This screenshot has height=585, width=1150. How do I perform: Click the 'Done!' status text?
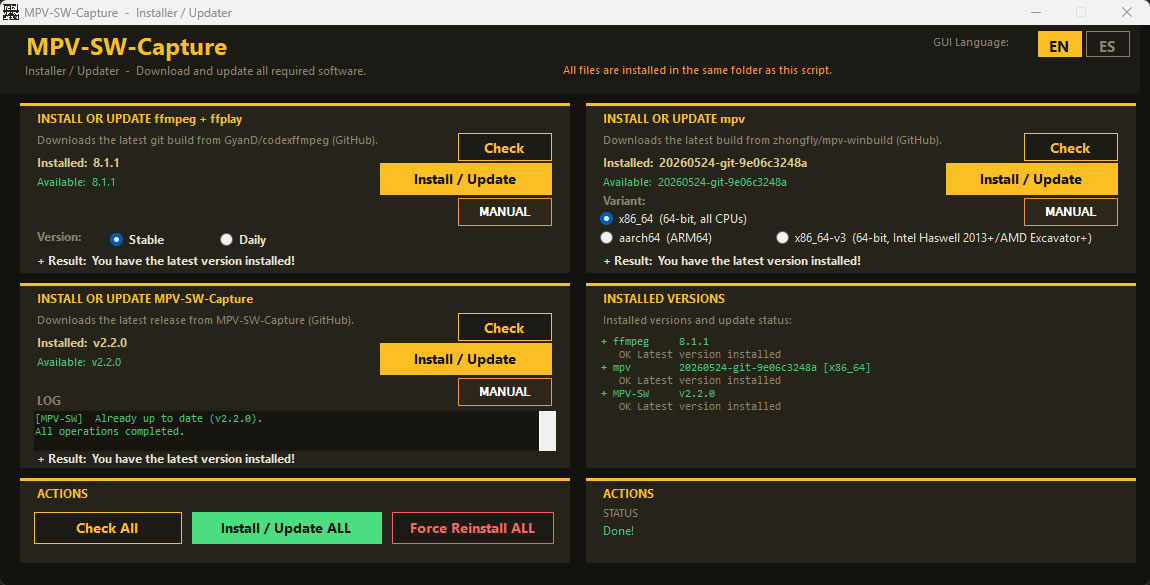click(618, 531)
